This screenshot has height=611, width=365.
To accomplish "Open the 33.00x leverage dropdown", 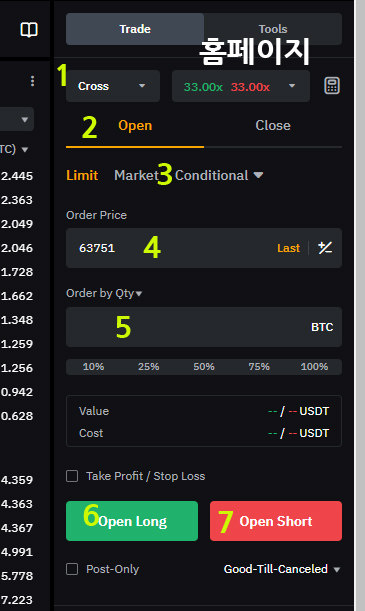I will [241, 86].
